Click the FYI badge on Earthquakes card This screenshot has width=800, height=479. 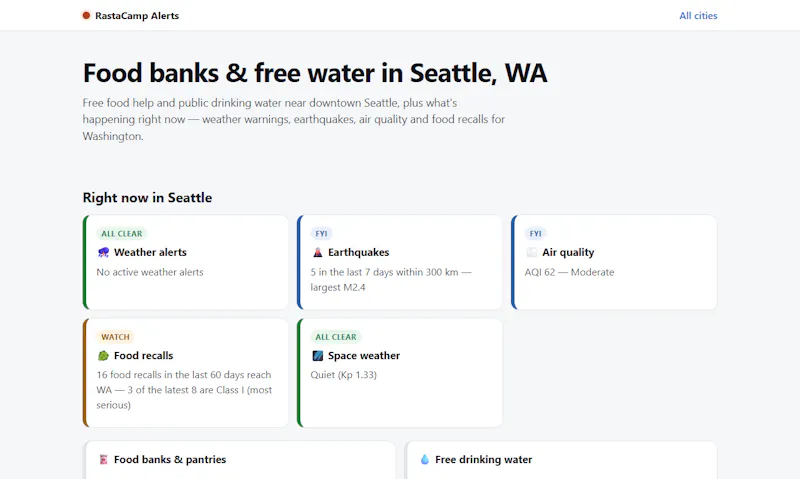(x=321, y=234)
